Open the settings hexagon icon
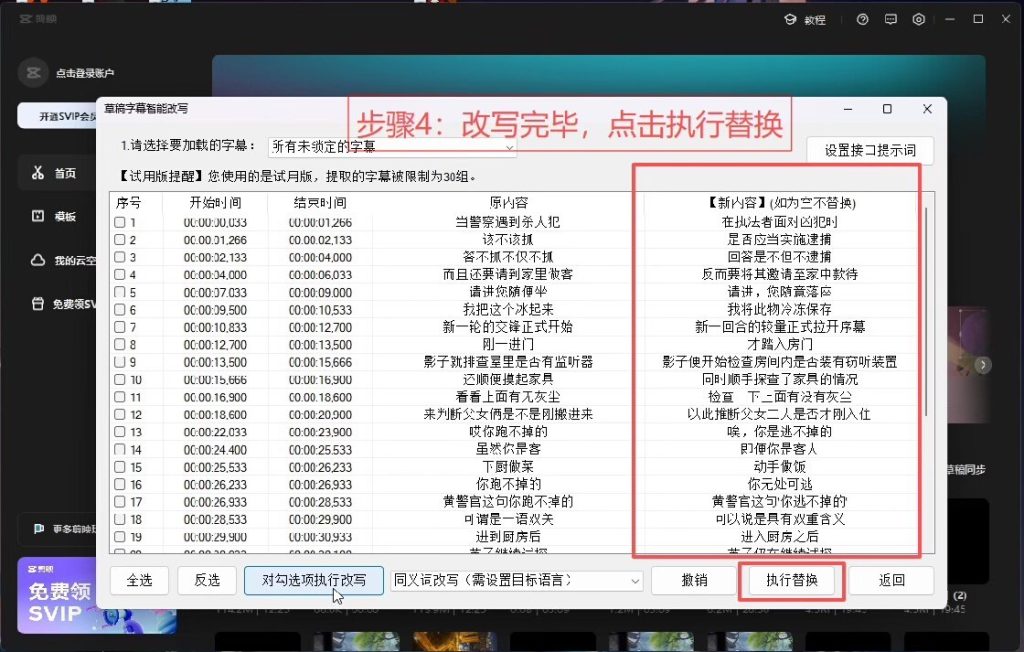The height and width of the screenshot is (652, 1024). tap(919, 20)
